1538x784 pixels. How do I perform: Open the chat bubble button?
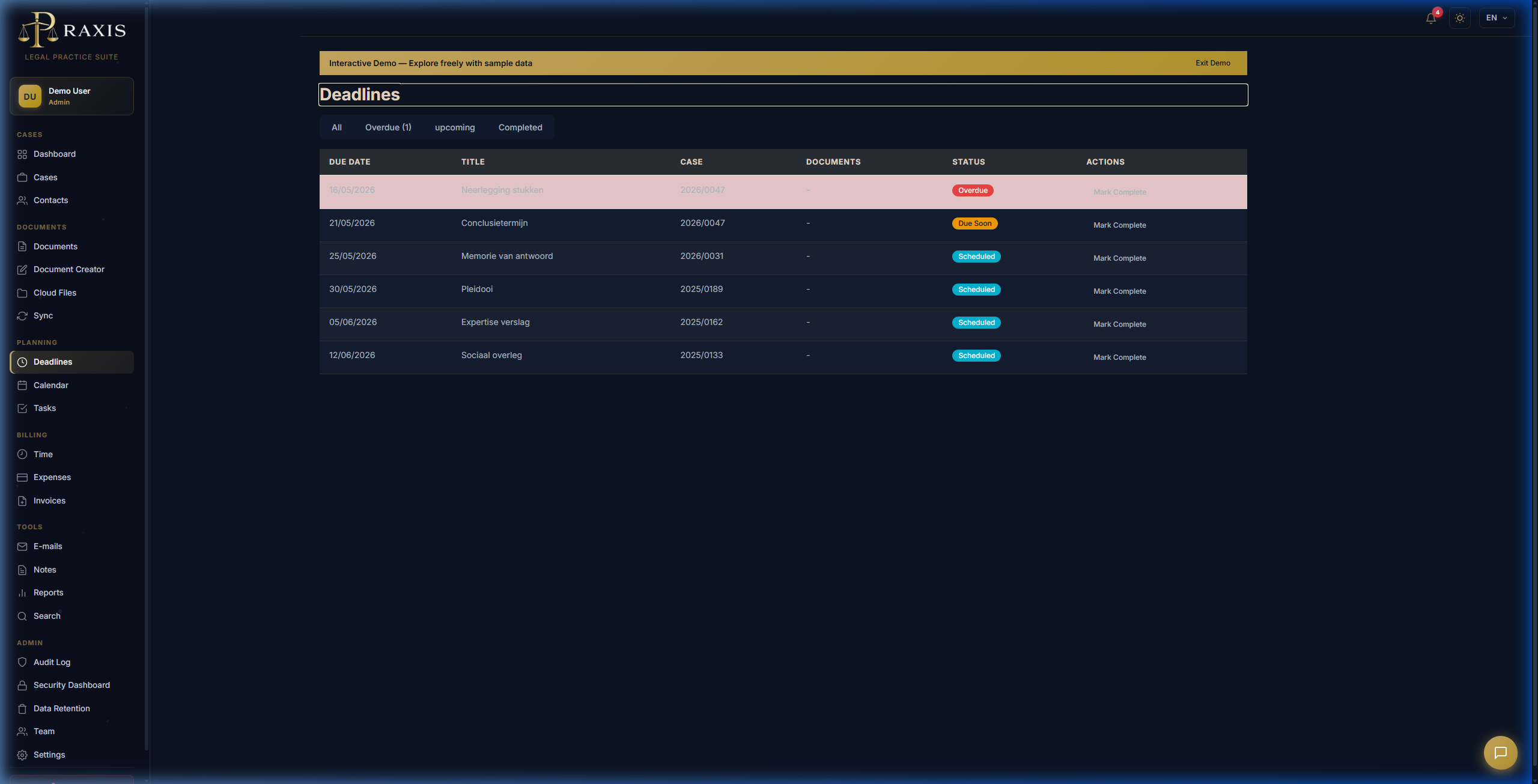click(1500, 752)
